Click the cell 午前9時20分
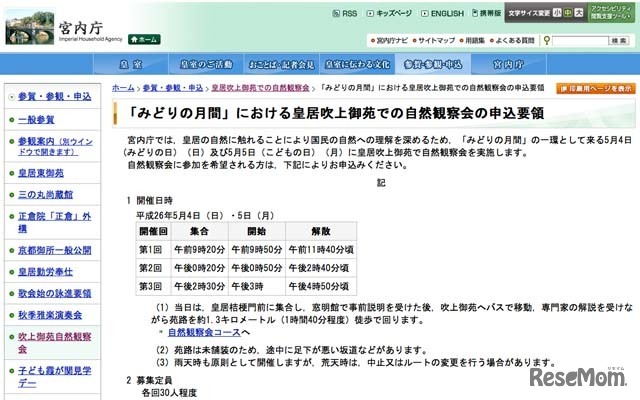640x400 pixels. point(200,249)
